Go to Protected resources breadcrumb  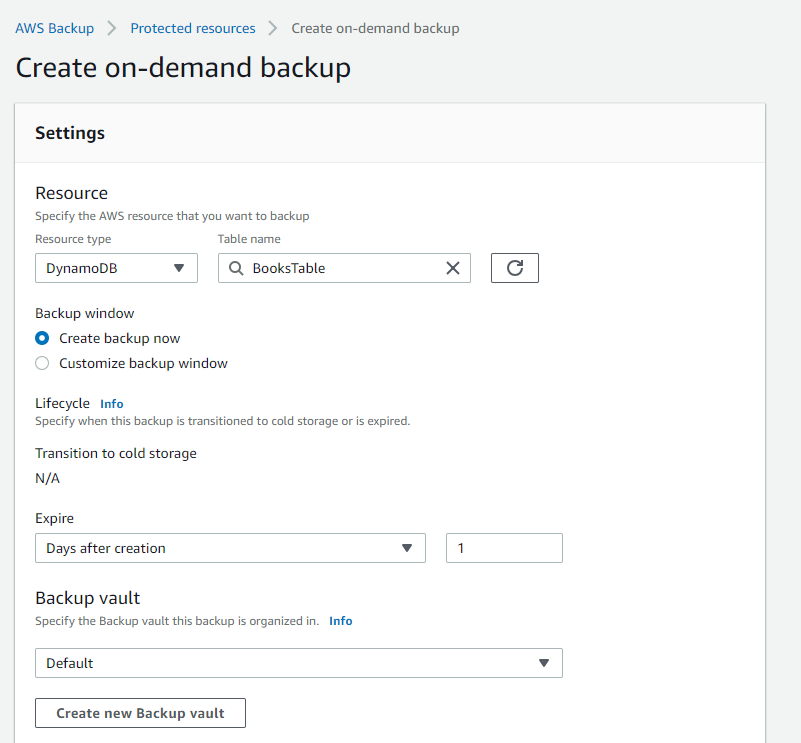click(193, 27)
